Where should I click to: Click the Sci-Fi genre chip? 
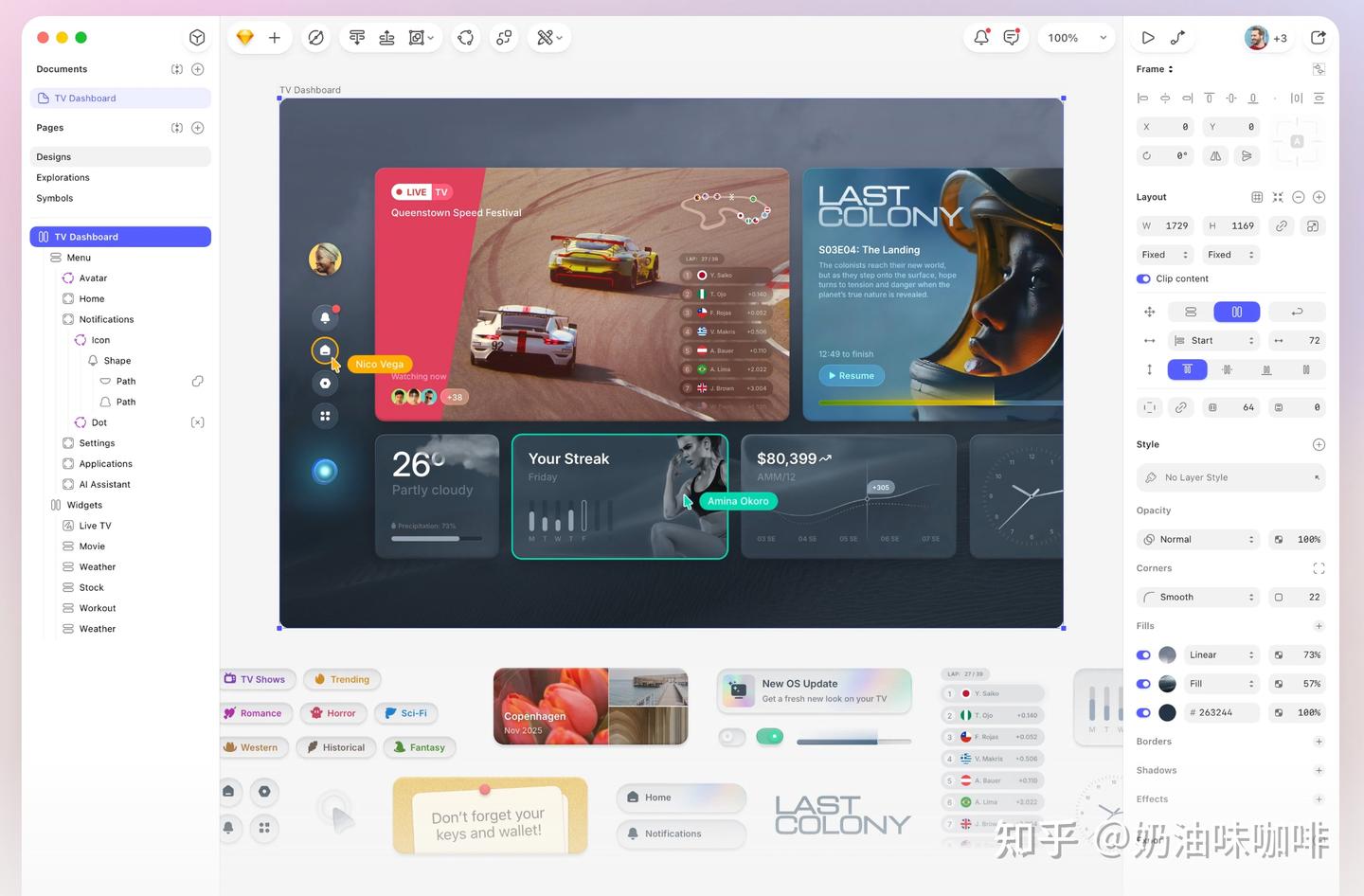[x=405, y=713]
